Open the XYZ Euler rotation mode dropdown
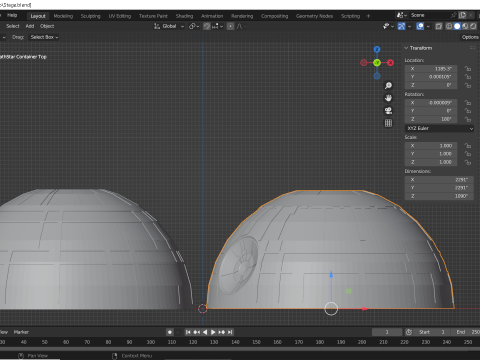Image resolution: width=480 pixels, height=360 pixels. (439, 128)
